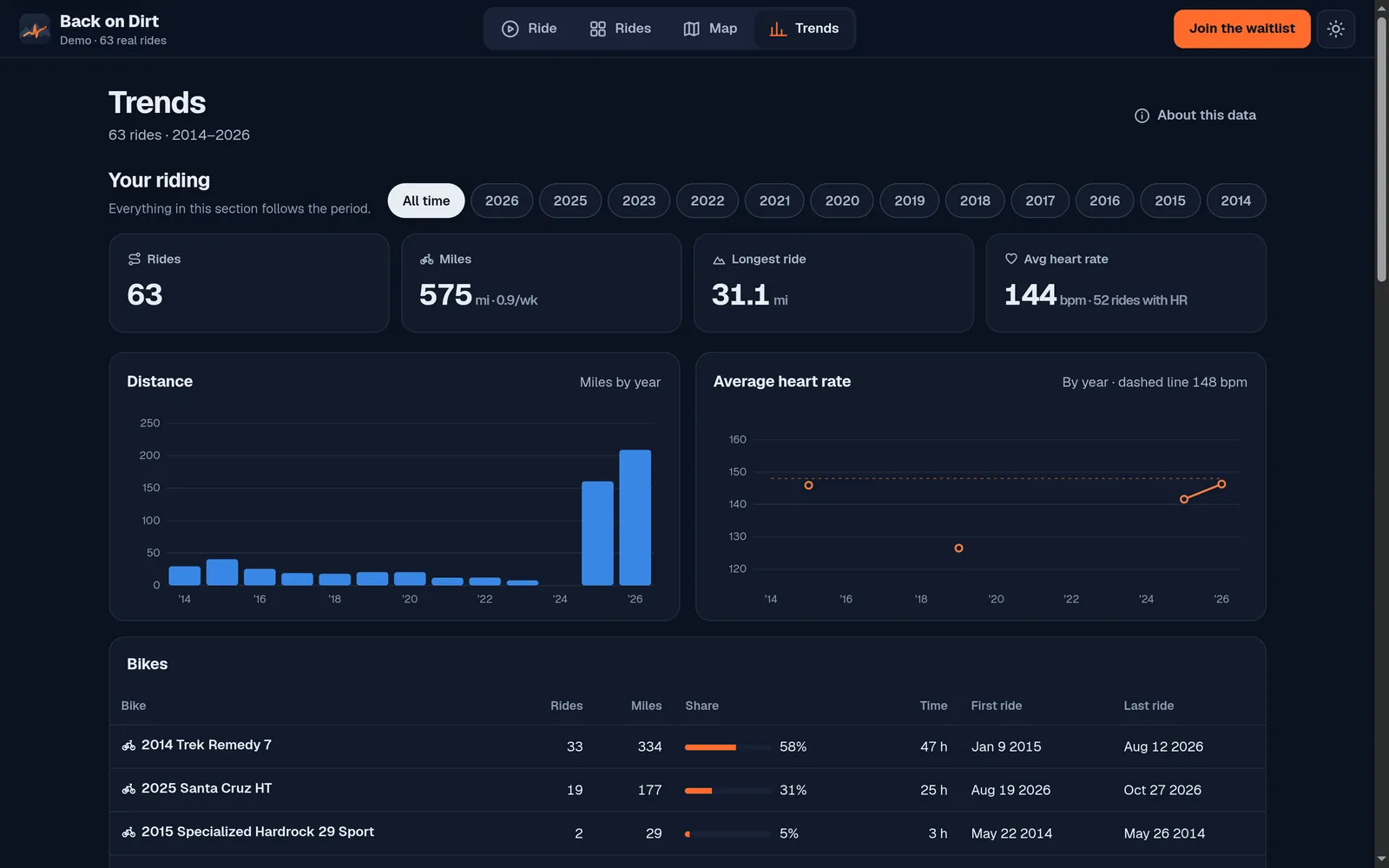Select the 2023 period filter

pyautogui.click(x=639, y=201)
